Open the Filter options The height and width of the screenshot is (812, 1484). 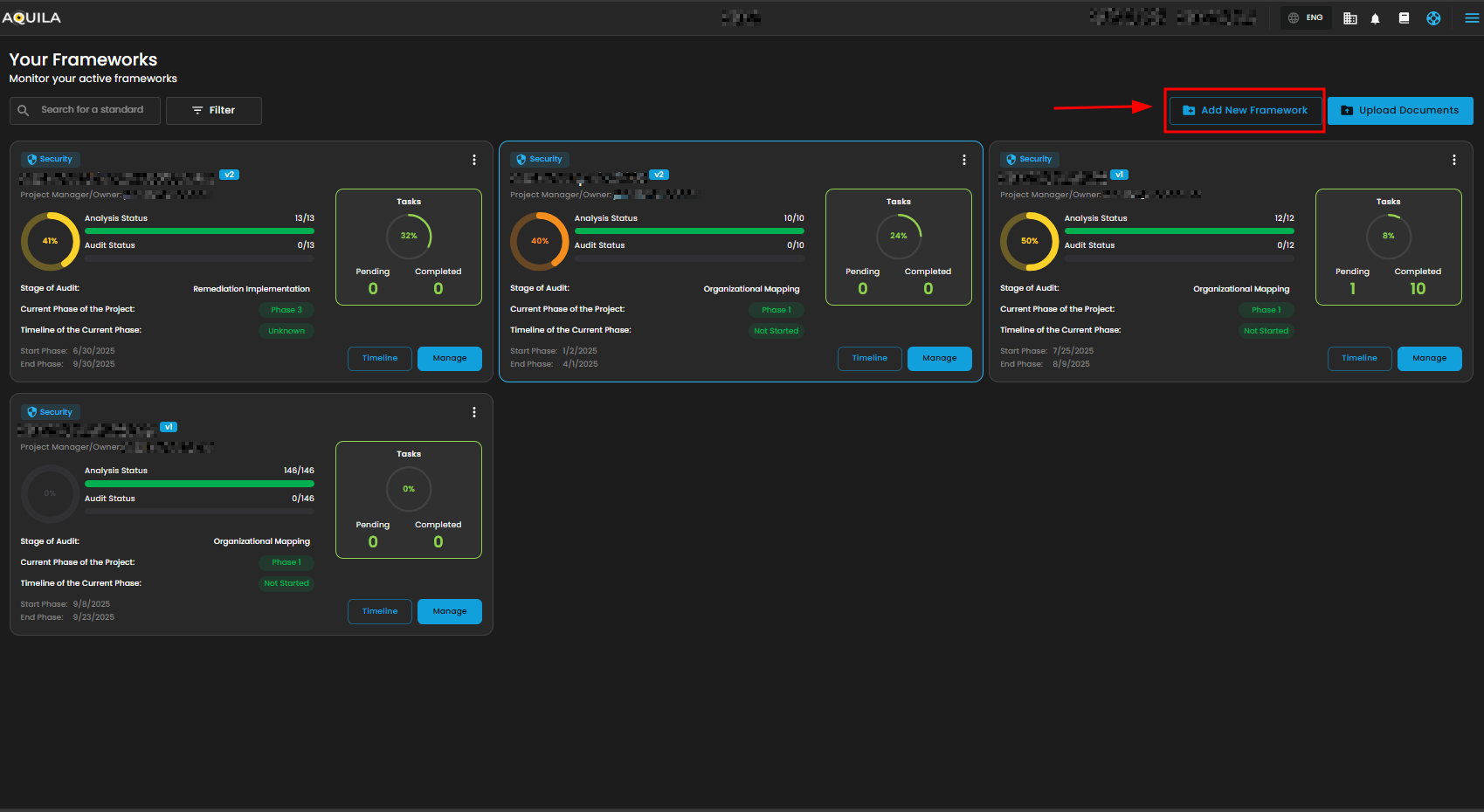[214, 111]
